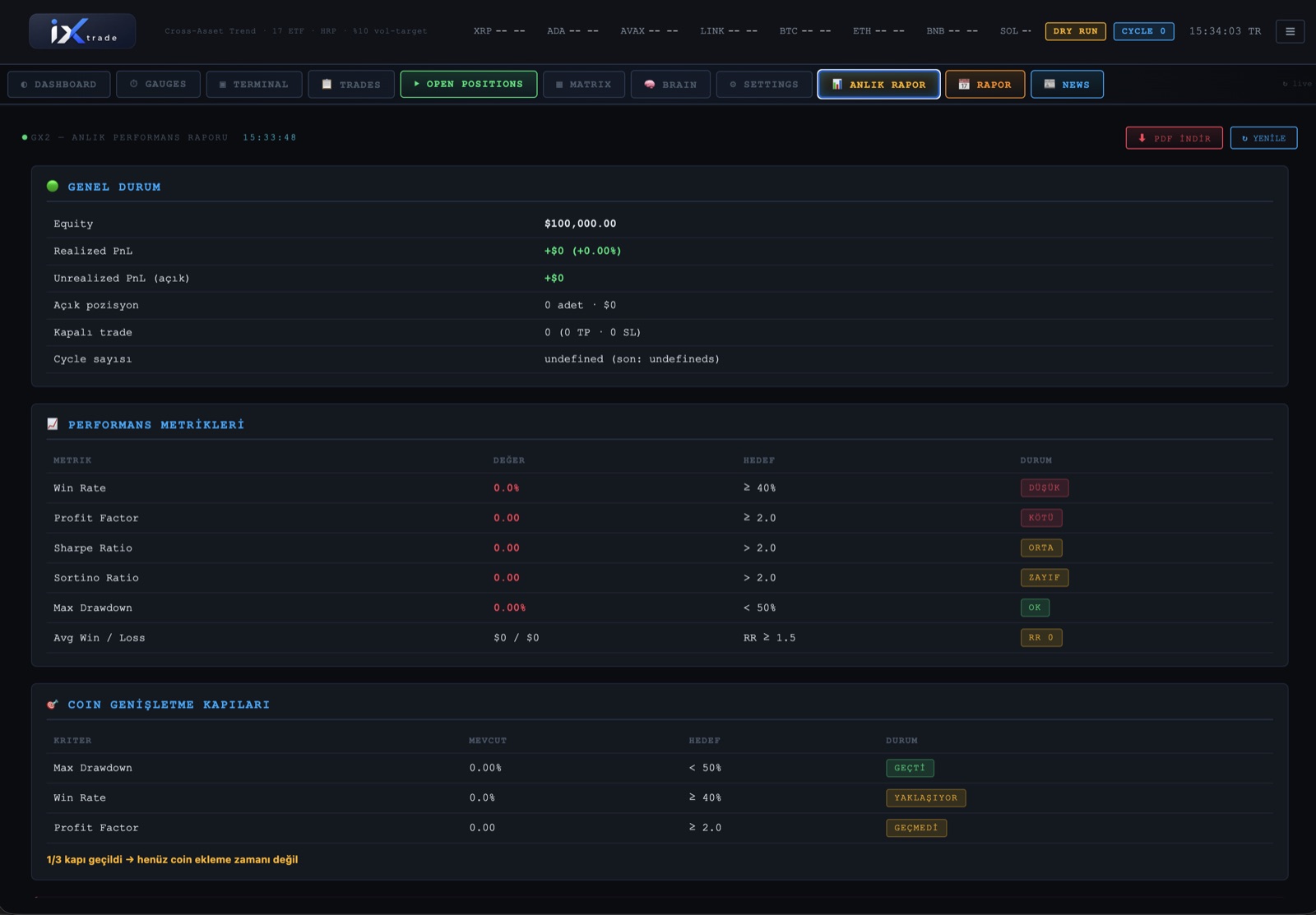Screen dimensions: 1316x915
Task: Select the Anlık Rapor tab
Action: (878, 84)
